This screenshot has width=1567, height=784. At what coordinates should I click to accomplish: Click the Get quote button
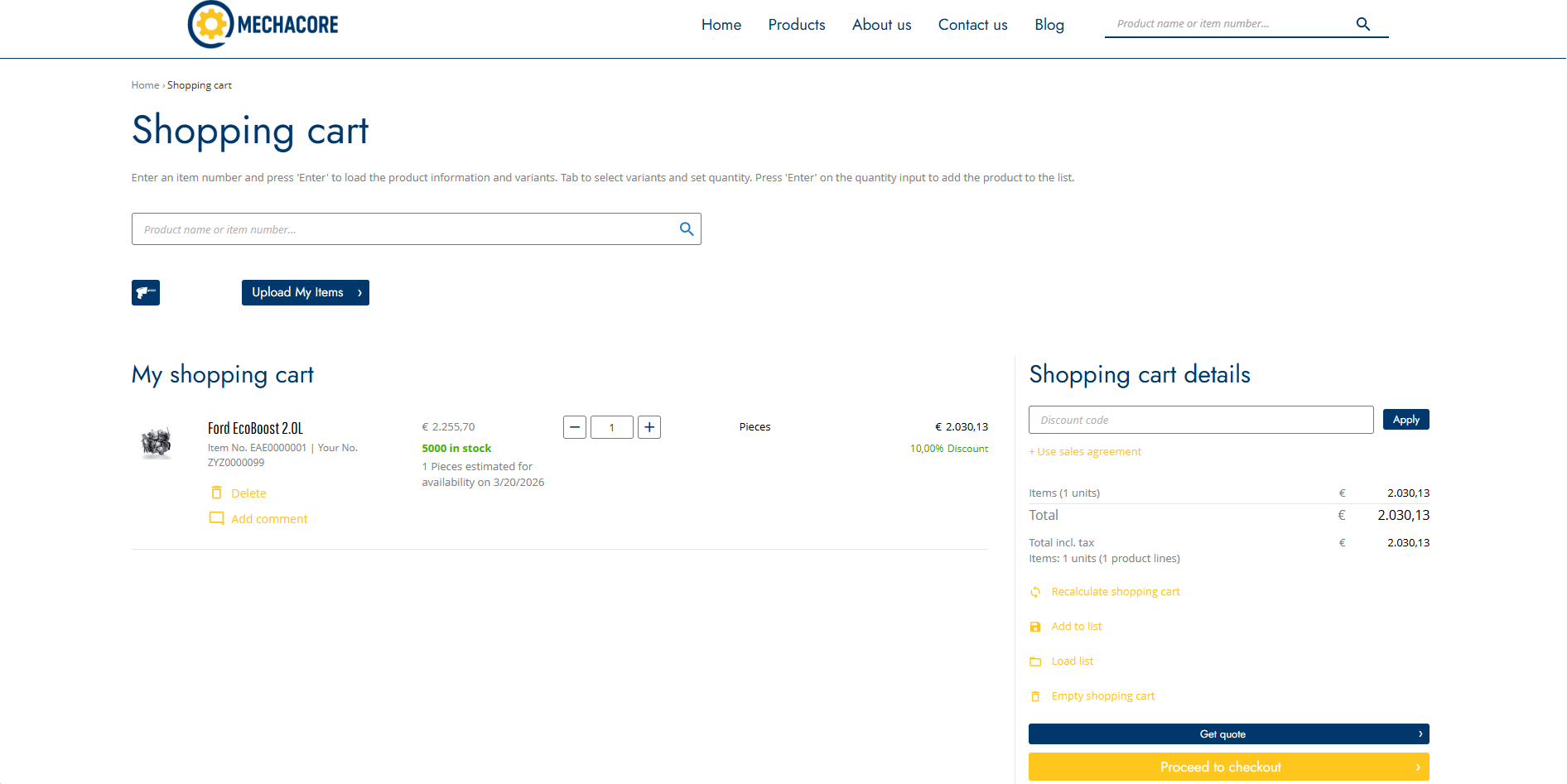[1229, 734]
